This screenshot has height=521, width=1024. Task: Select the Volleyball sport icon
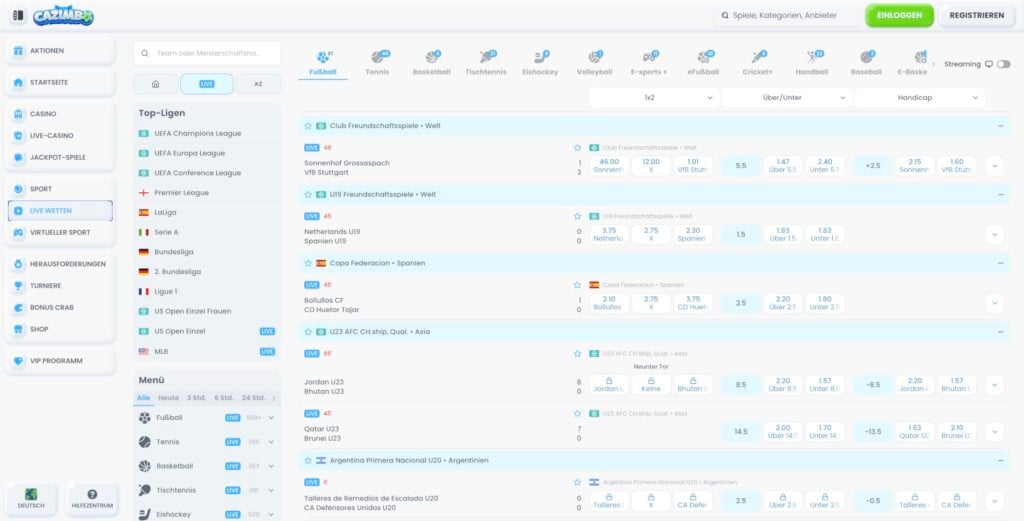pos(594,63)
